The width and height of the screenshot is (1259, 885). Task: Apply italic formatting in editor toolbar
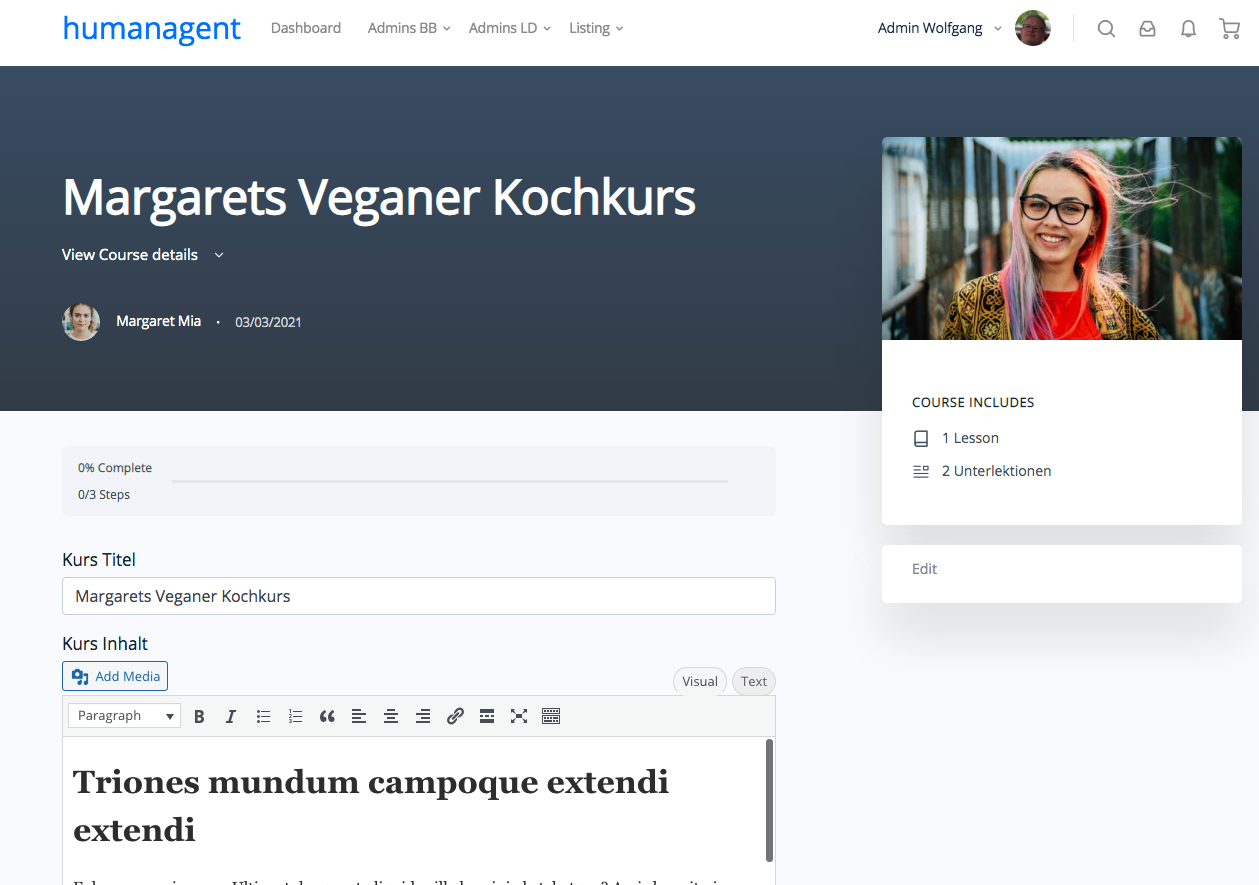click(x=231, y=716)
